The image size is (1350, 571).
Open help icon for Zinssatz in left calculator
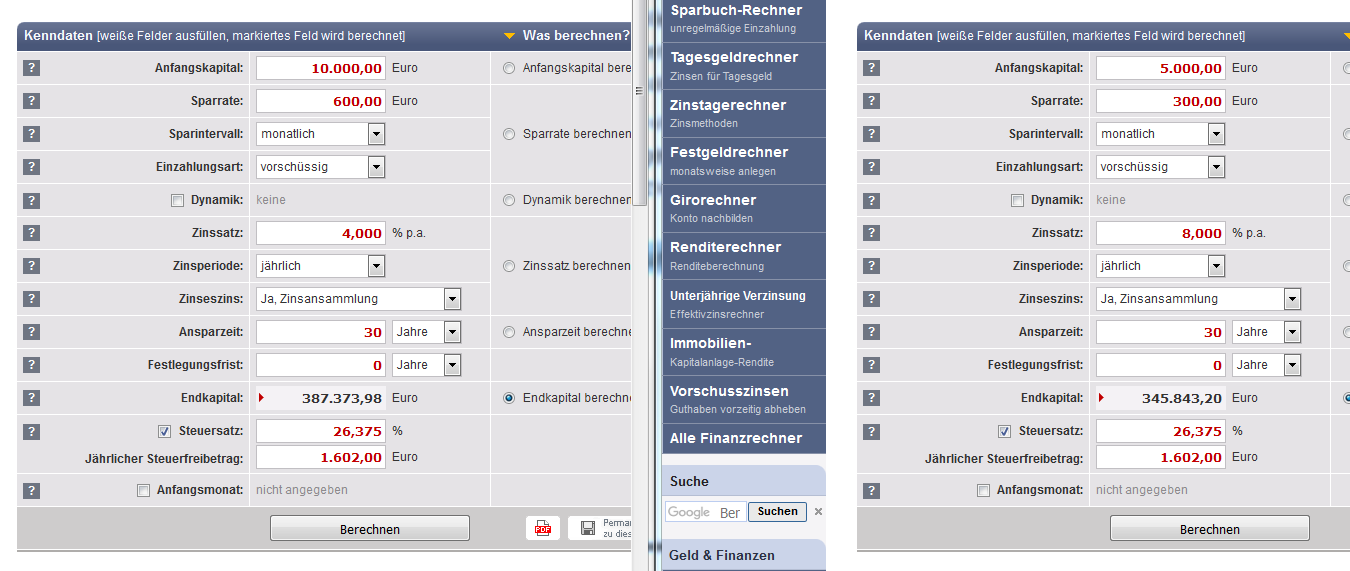31,233
